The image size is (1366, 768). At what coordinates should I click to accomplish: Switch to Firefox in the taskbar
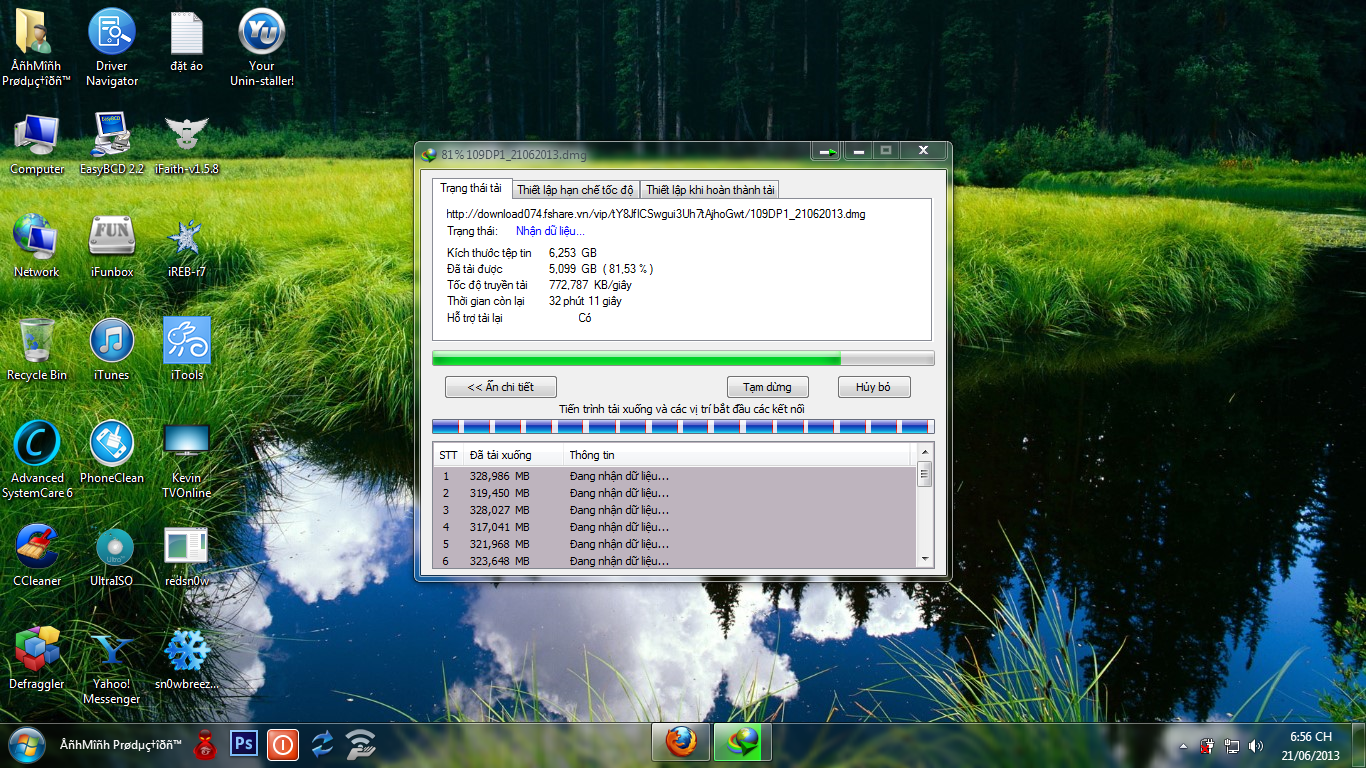[x=681, y=744]
